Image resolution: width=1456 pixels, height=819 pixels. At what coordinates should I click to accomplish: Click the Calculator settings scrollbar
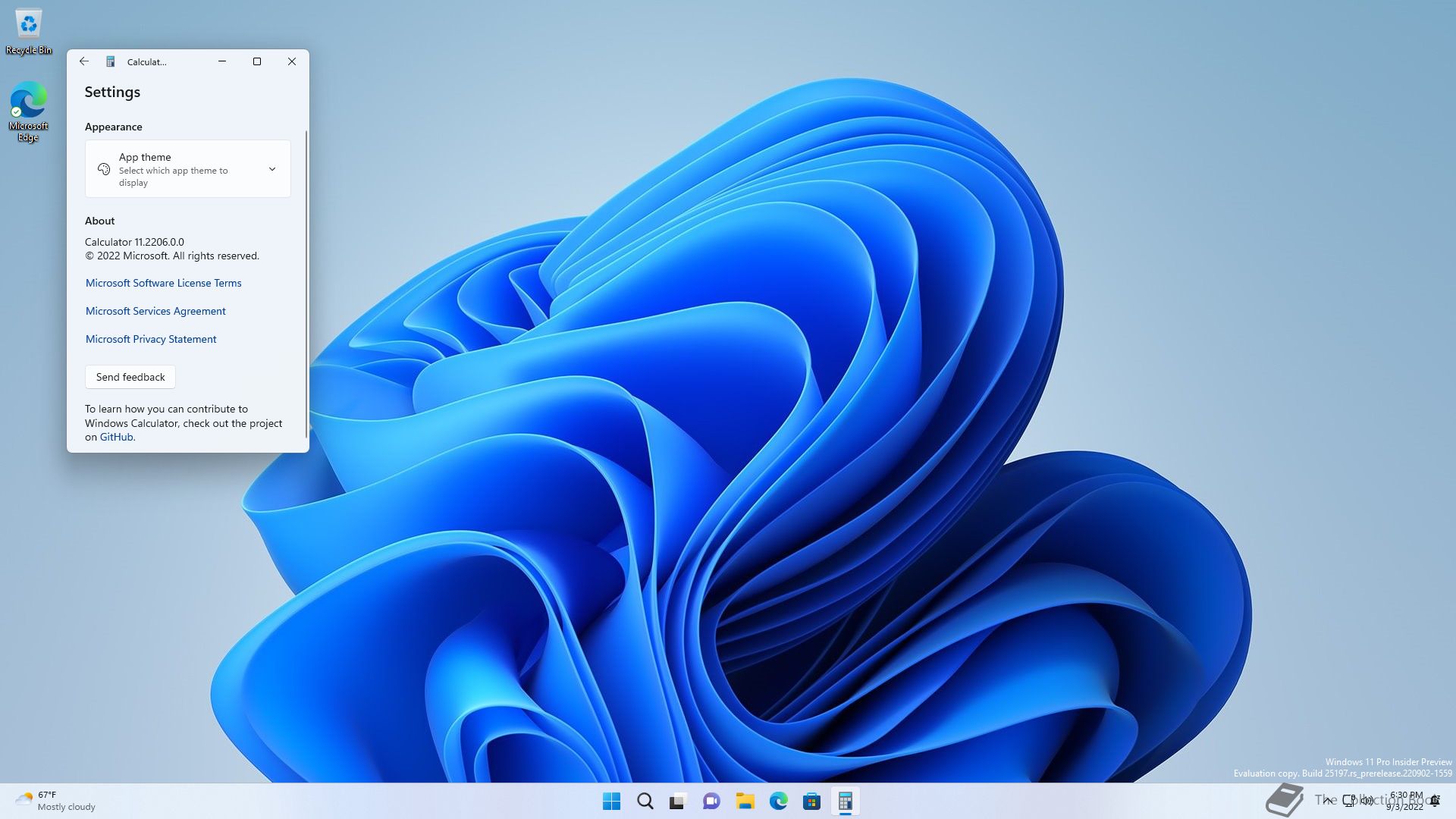pos(306,284)
